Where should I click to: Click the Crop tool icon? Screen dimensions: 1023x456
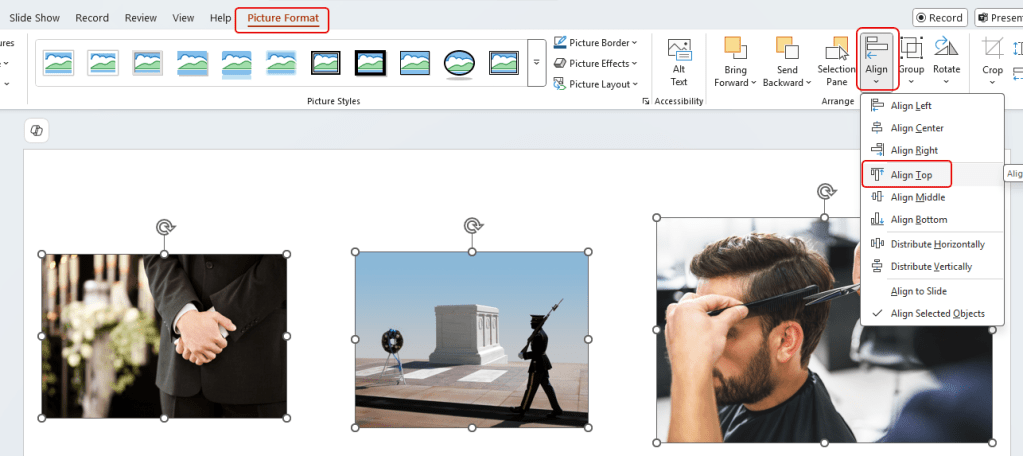click(992, 50)
